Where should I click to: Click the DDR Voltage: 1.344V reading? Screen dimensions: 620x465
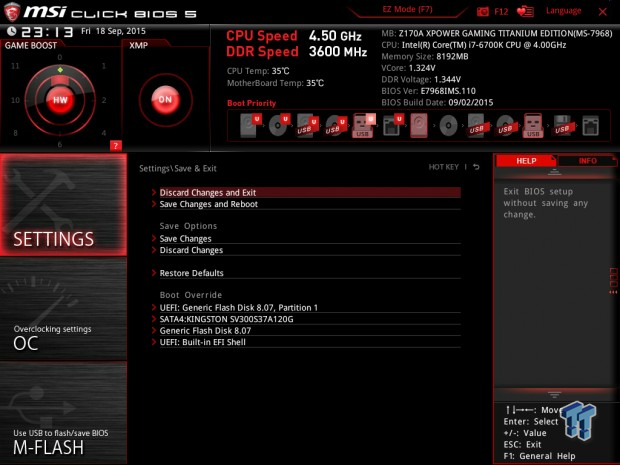click(x=421, y=79)
